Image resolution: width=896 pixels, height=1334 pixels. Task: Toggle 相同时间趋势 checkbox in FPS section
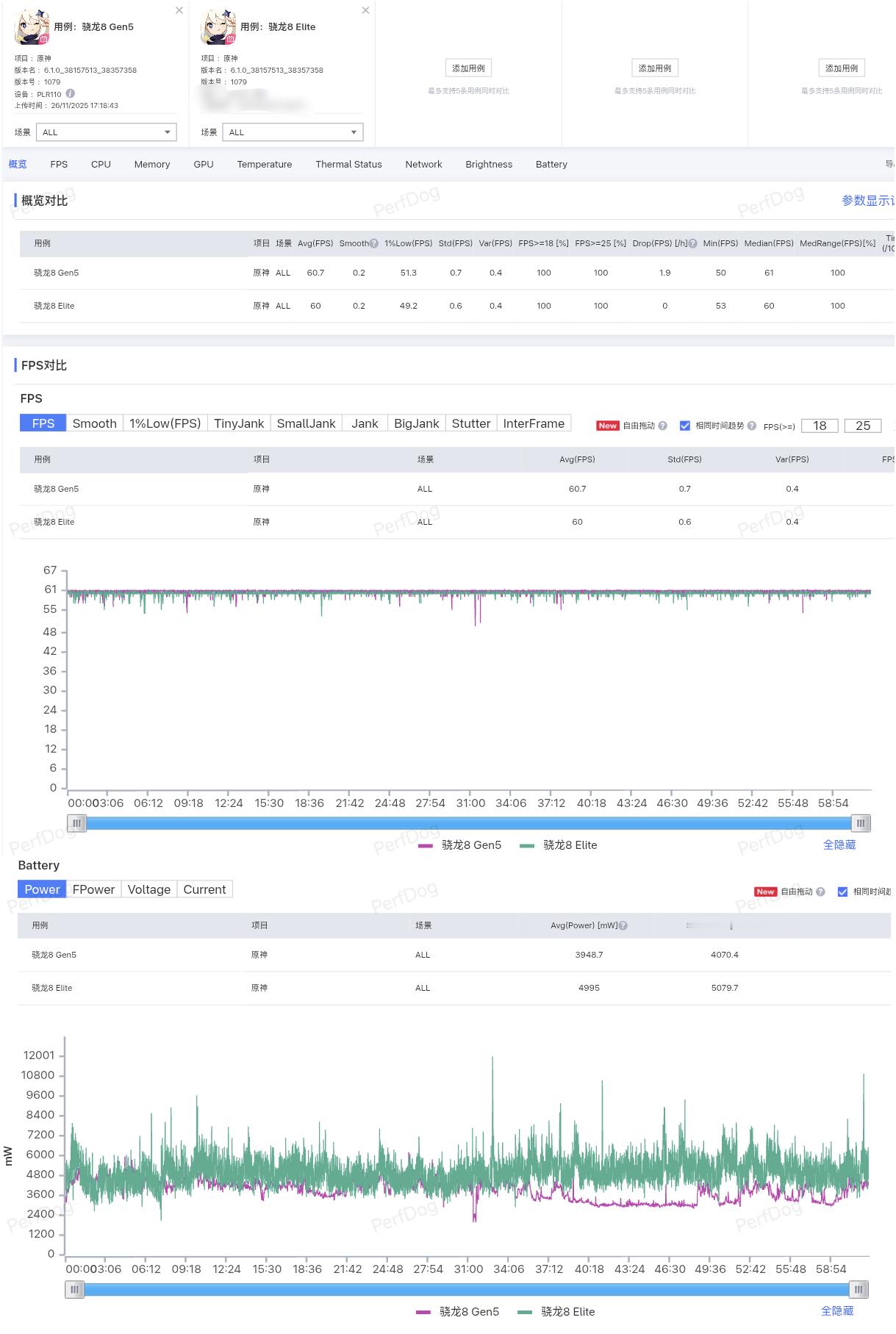pyautogui.click(x=685, y=426)
